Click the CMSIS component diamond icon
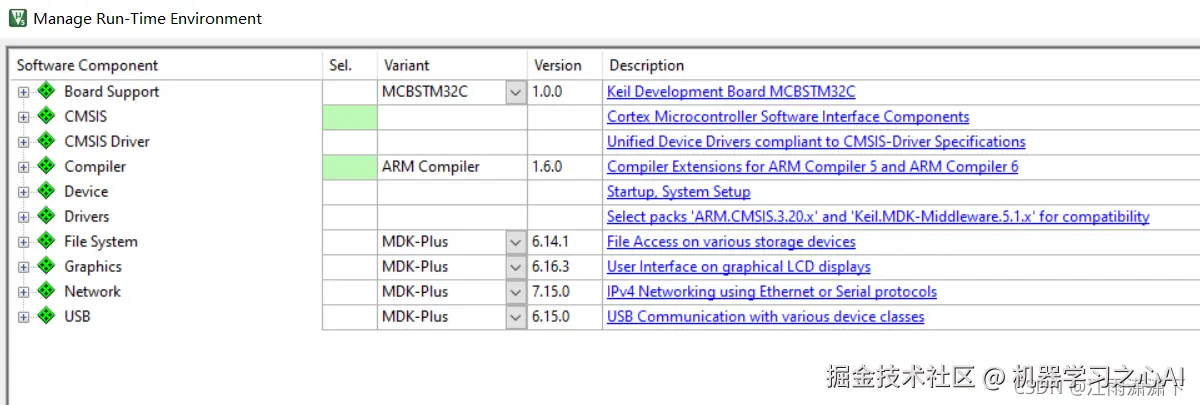This screenshot has width=1200, height=405. [45, 116]
